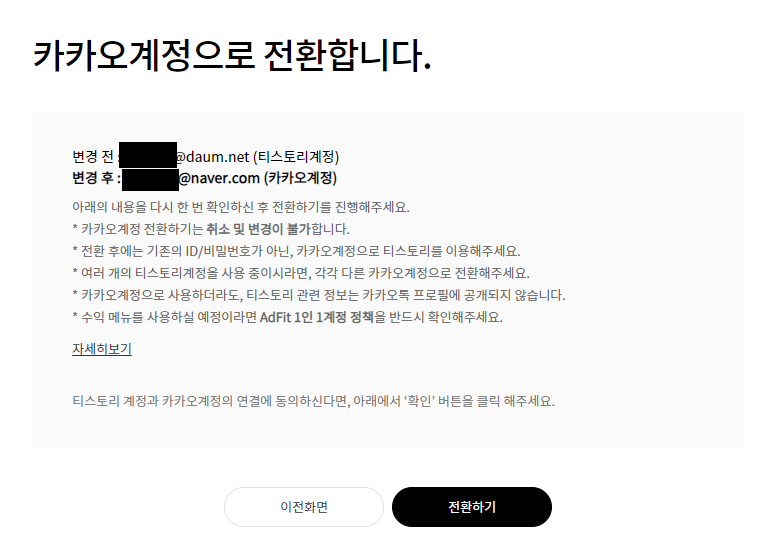Screen dimensions: 767x543
Task: Click the 카카오계정으로 전환합니다 heading
Action: 232,55
